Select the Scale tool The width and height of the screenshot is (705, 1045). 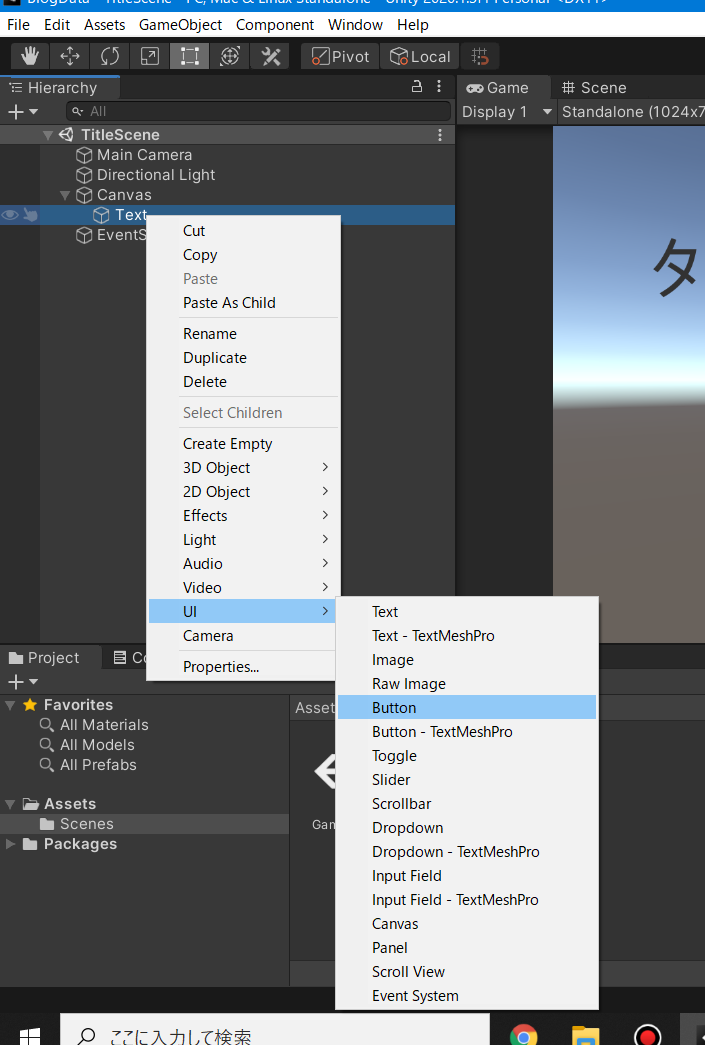(x=149, y=57)
